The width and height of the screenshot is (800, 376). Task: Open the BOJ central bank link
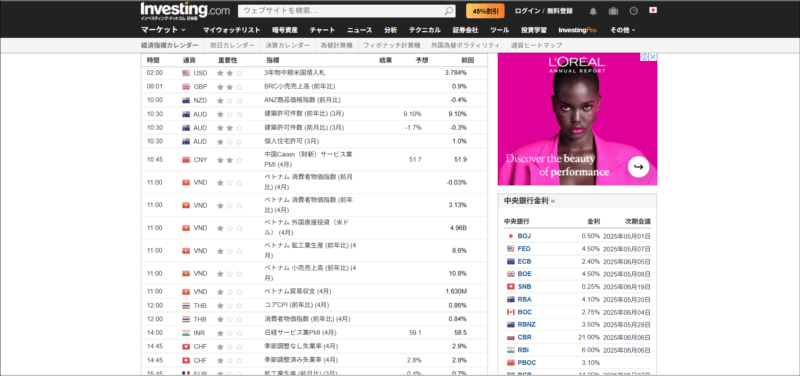click(x=524, y=236)
